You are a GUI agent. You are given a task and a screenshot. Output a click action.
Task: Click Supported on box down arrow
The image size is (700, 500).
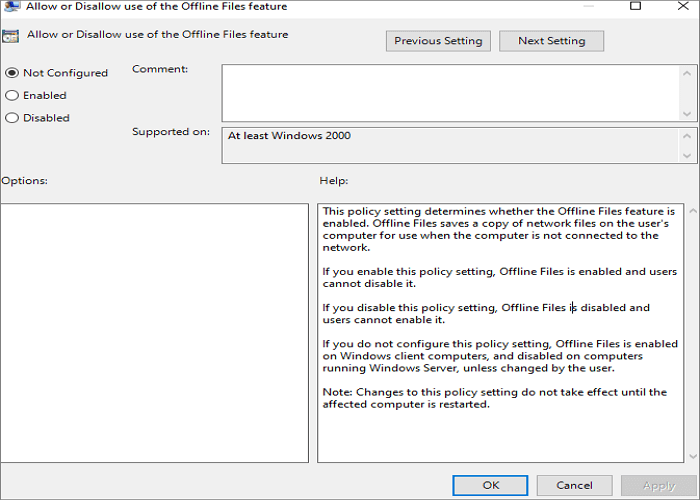click(x=687, y=155)
